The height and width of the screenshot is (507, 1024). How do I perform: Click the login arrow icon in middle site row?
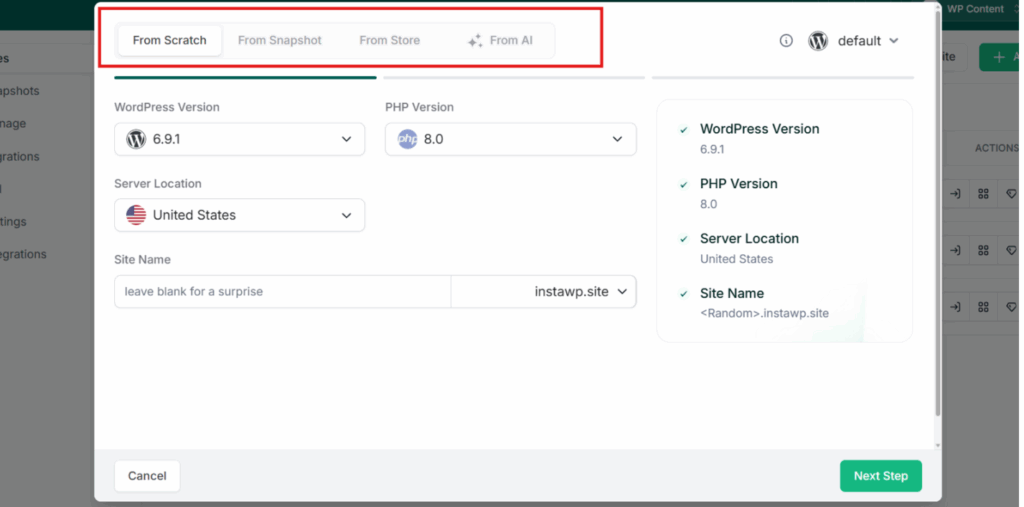click(x=955, y=250)
